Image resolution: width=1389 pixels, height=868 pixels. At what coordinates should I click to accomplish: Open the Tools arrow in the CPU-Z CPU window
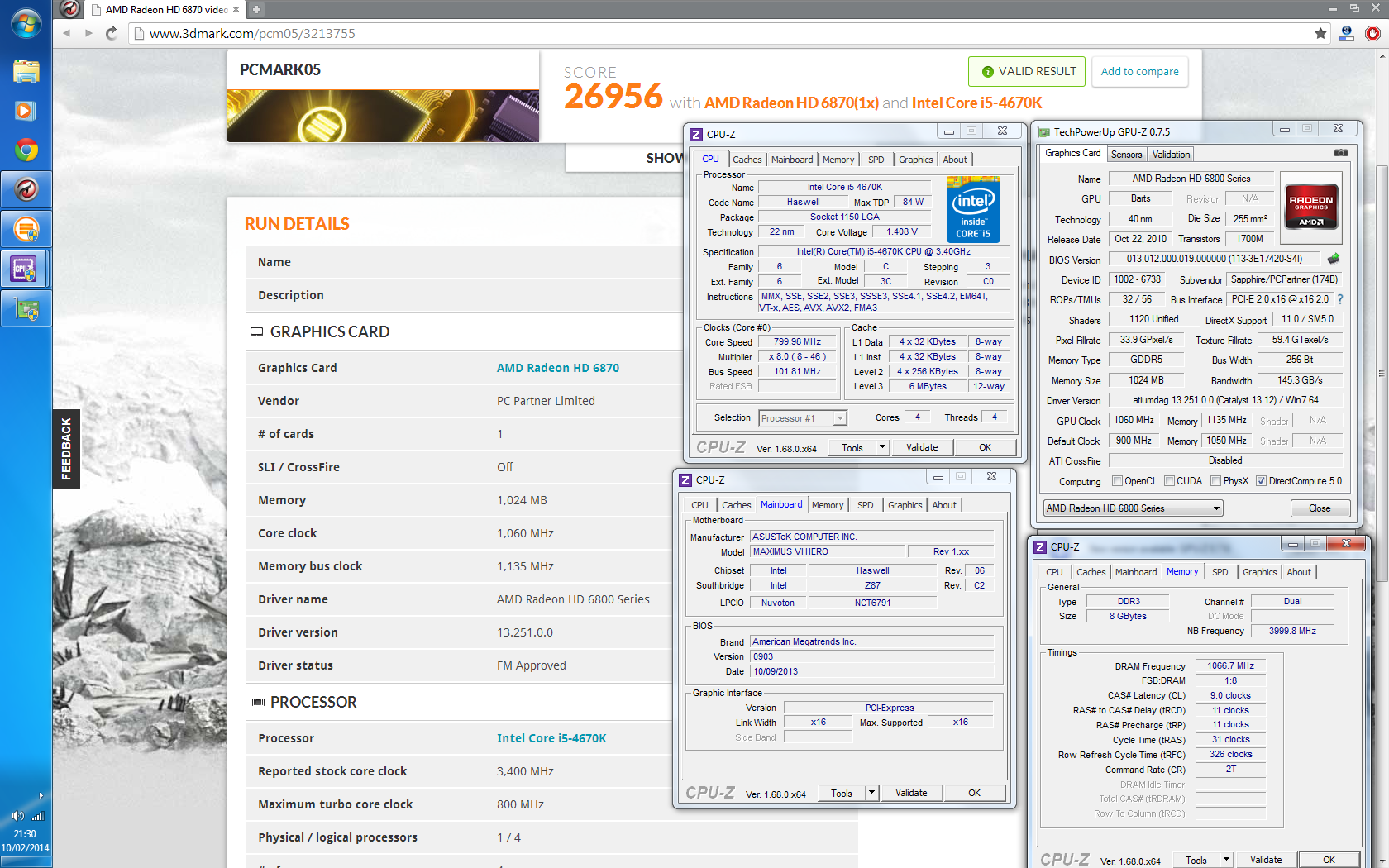click(x=882, y=447)
